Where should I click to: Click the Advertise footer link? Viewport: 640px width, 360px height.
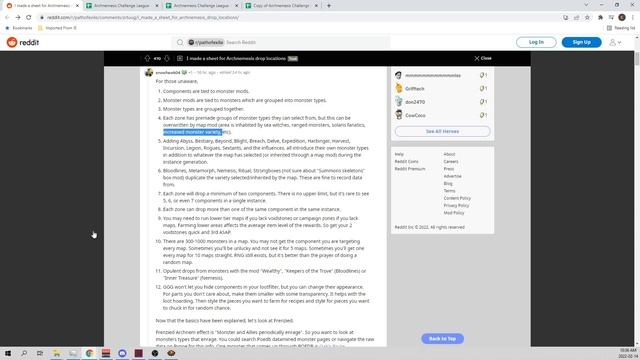point(452,176)
